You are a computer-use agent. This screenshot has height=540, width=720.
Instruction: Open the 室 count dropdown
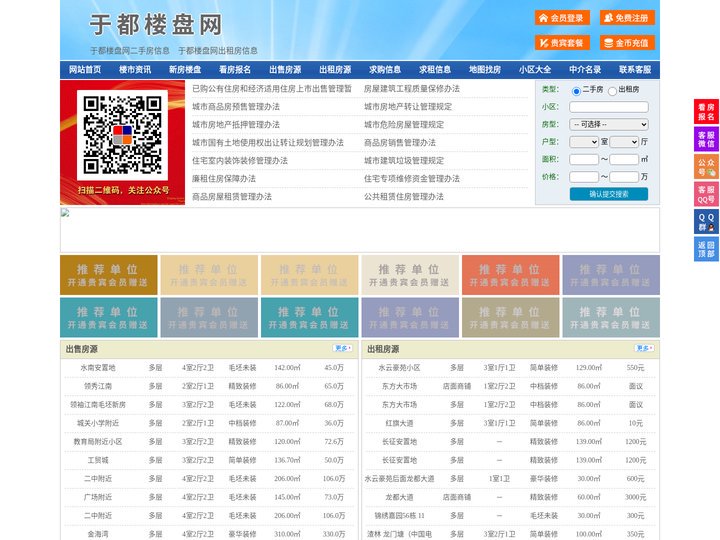584,142
